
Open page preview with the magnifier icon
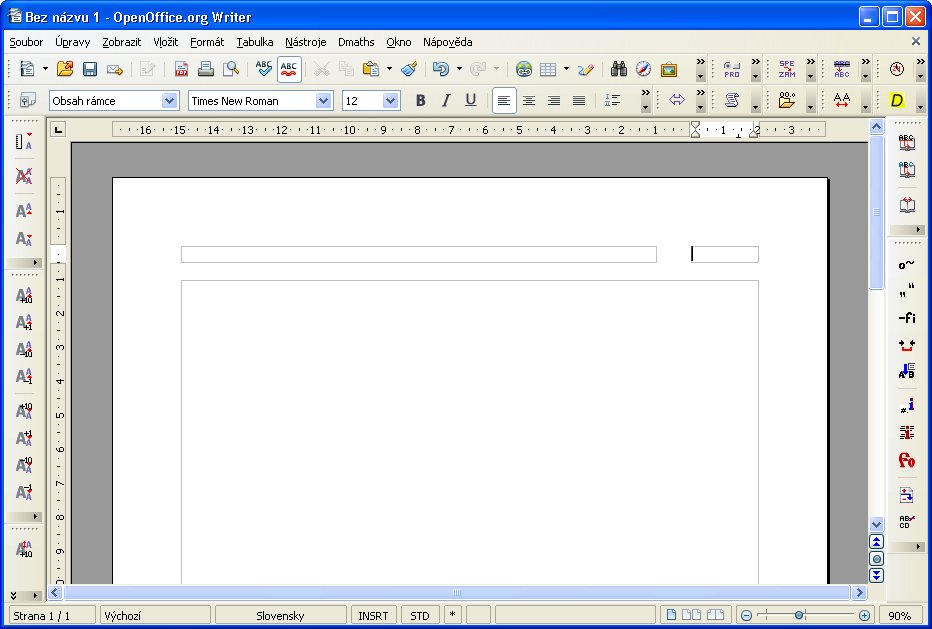tap(231, 69)
